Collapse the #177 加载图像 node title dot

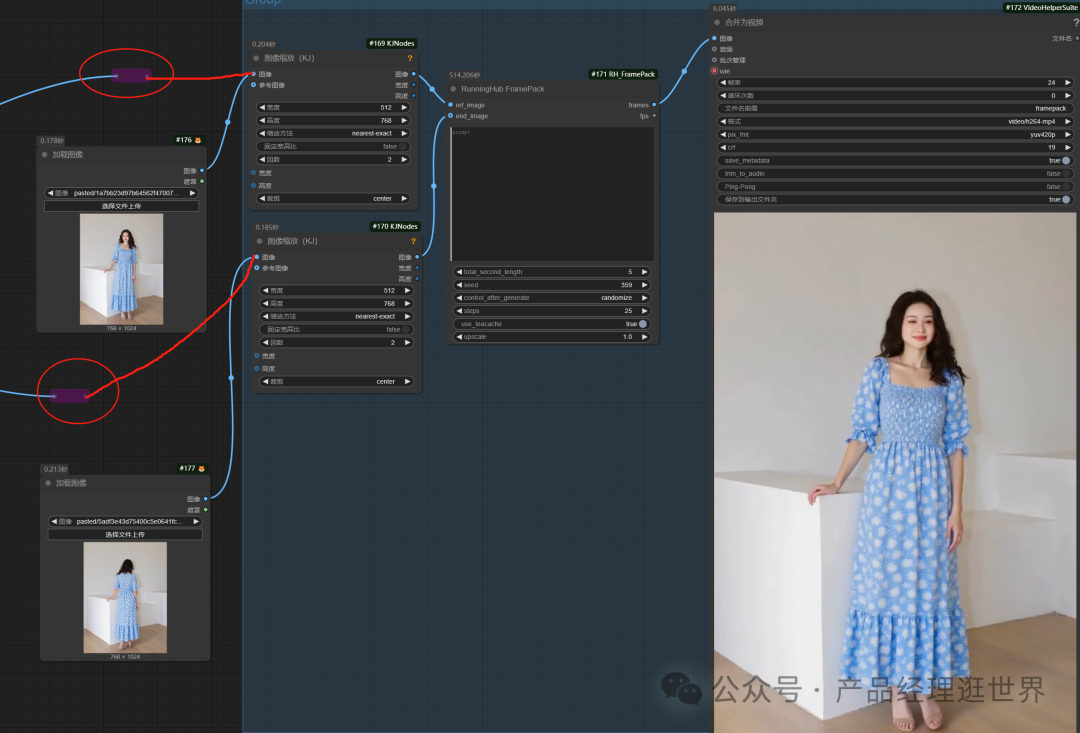48,483
